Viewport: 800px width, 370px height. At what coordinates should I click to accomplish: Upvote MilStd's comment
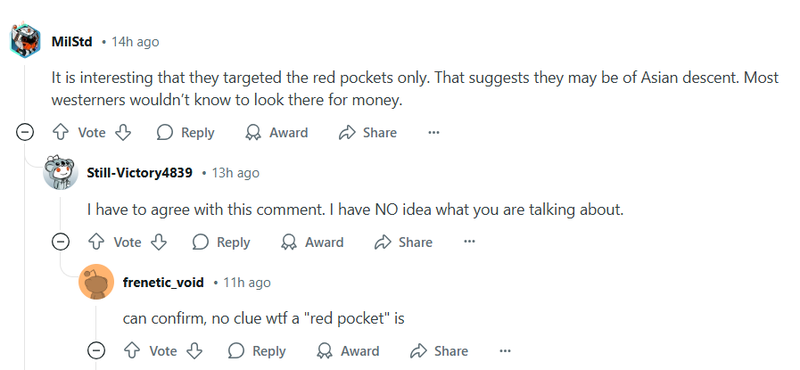(61, 133)
